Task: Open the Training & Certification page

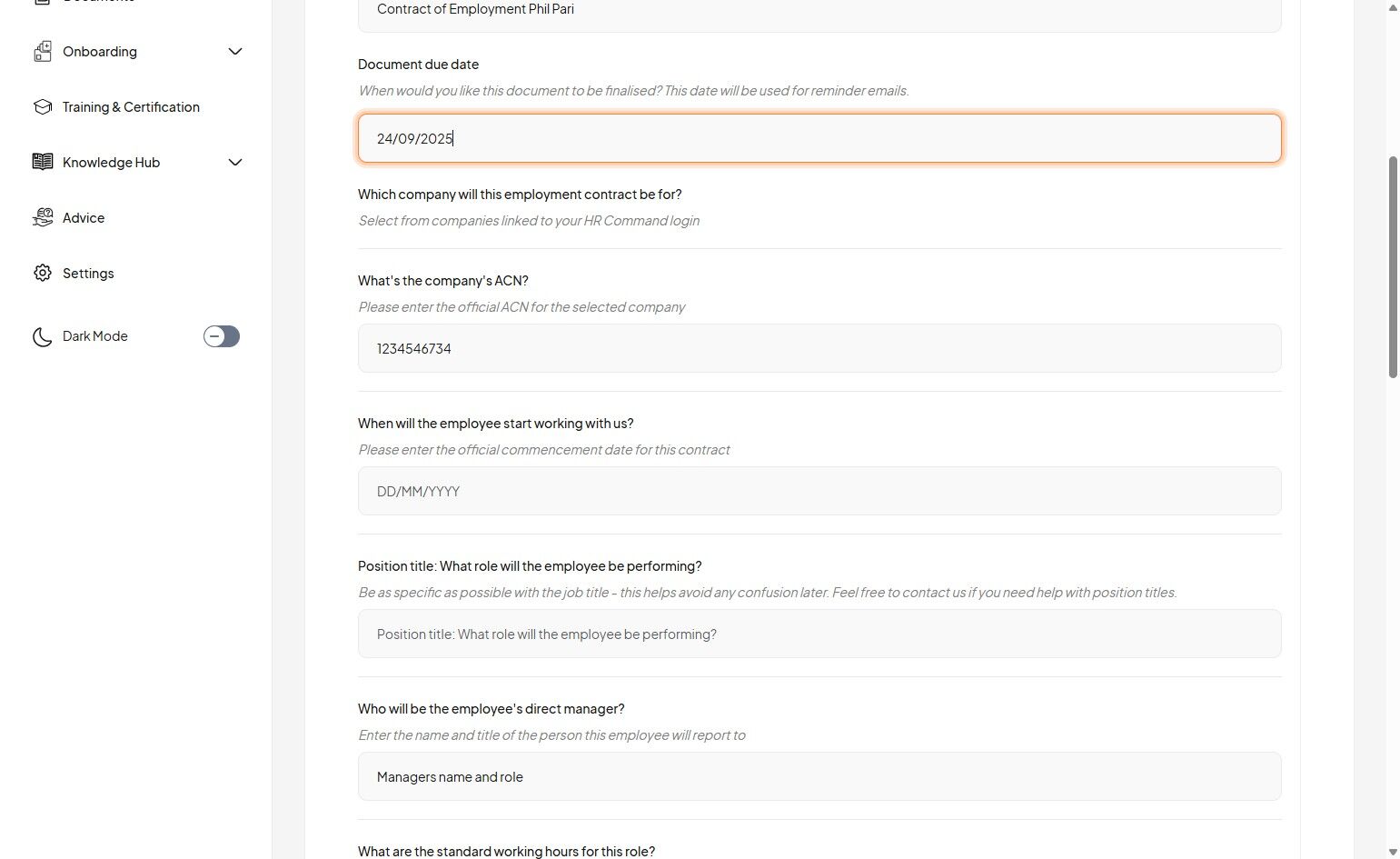Action: (131, 107)
